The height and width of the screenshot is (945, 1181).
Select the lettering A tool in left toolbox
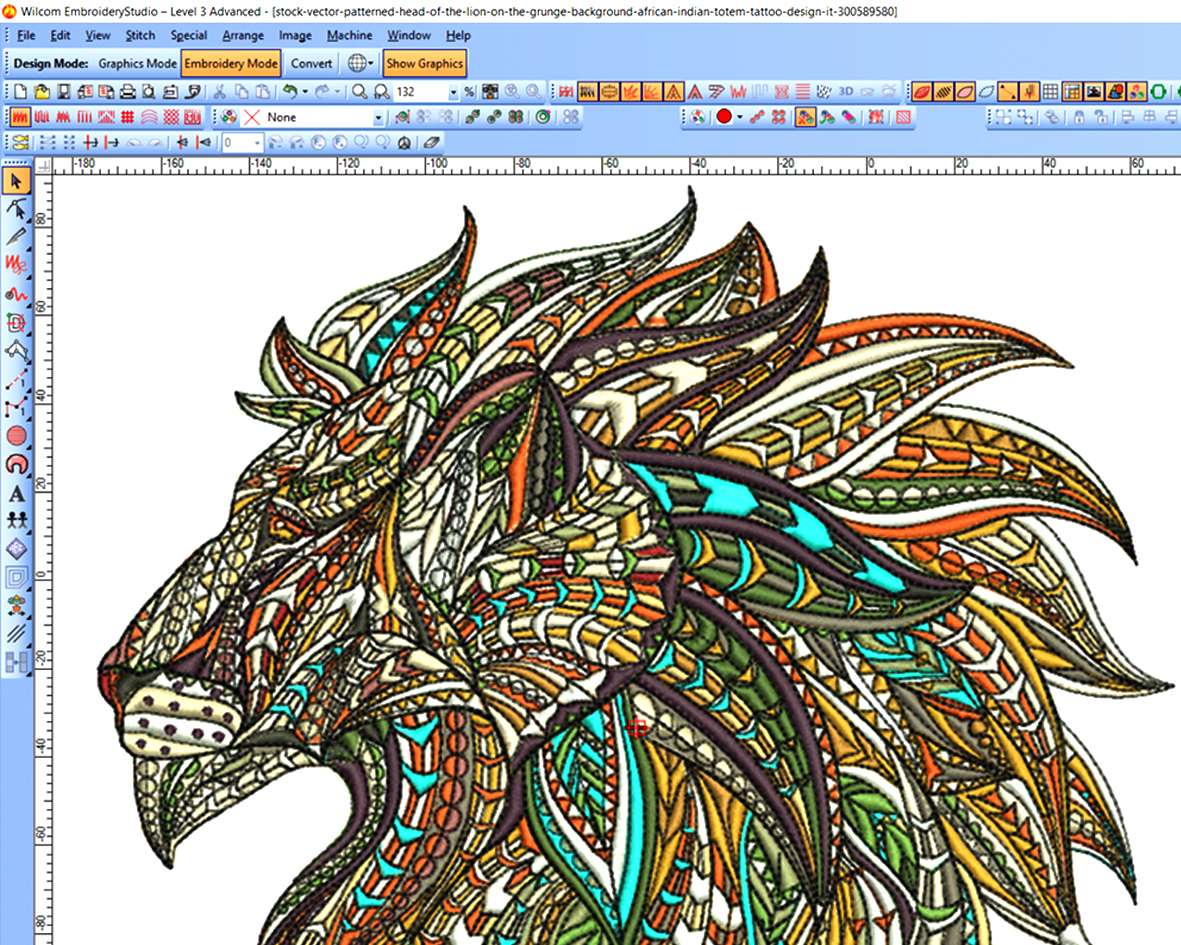point(16,494)
